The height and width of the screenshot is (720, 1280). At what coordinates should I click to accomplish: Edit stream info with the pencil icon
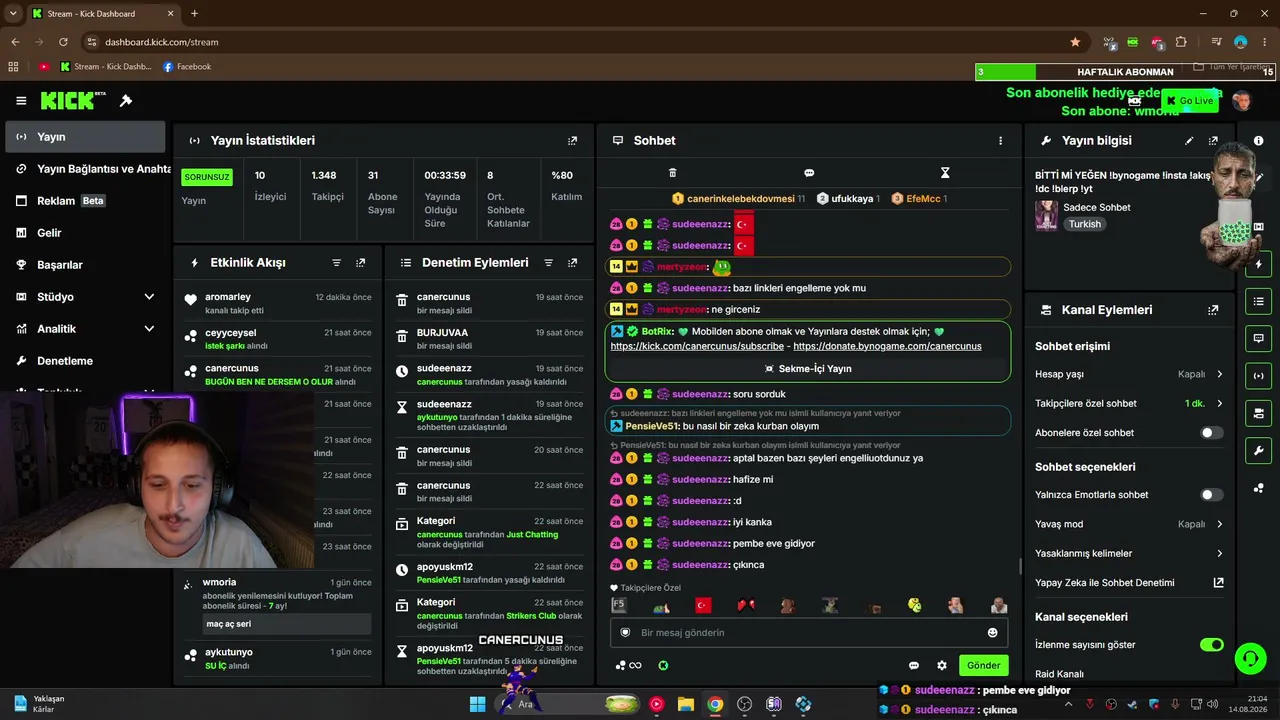[x=1189, y=141]
